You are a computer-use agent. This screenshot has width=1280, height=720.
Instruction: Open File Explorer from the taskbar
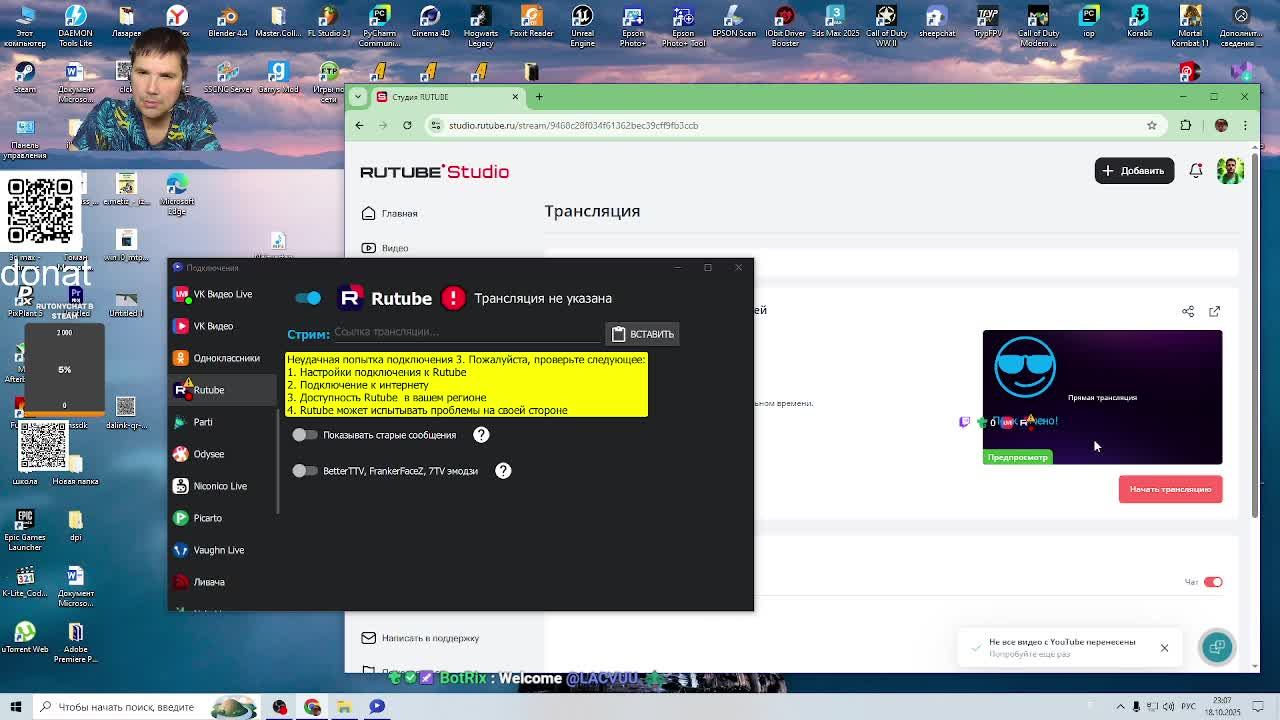[344, 707]
